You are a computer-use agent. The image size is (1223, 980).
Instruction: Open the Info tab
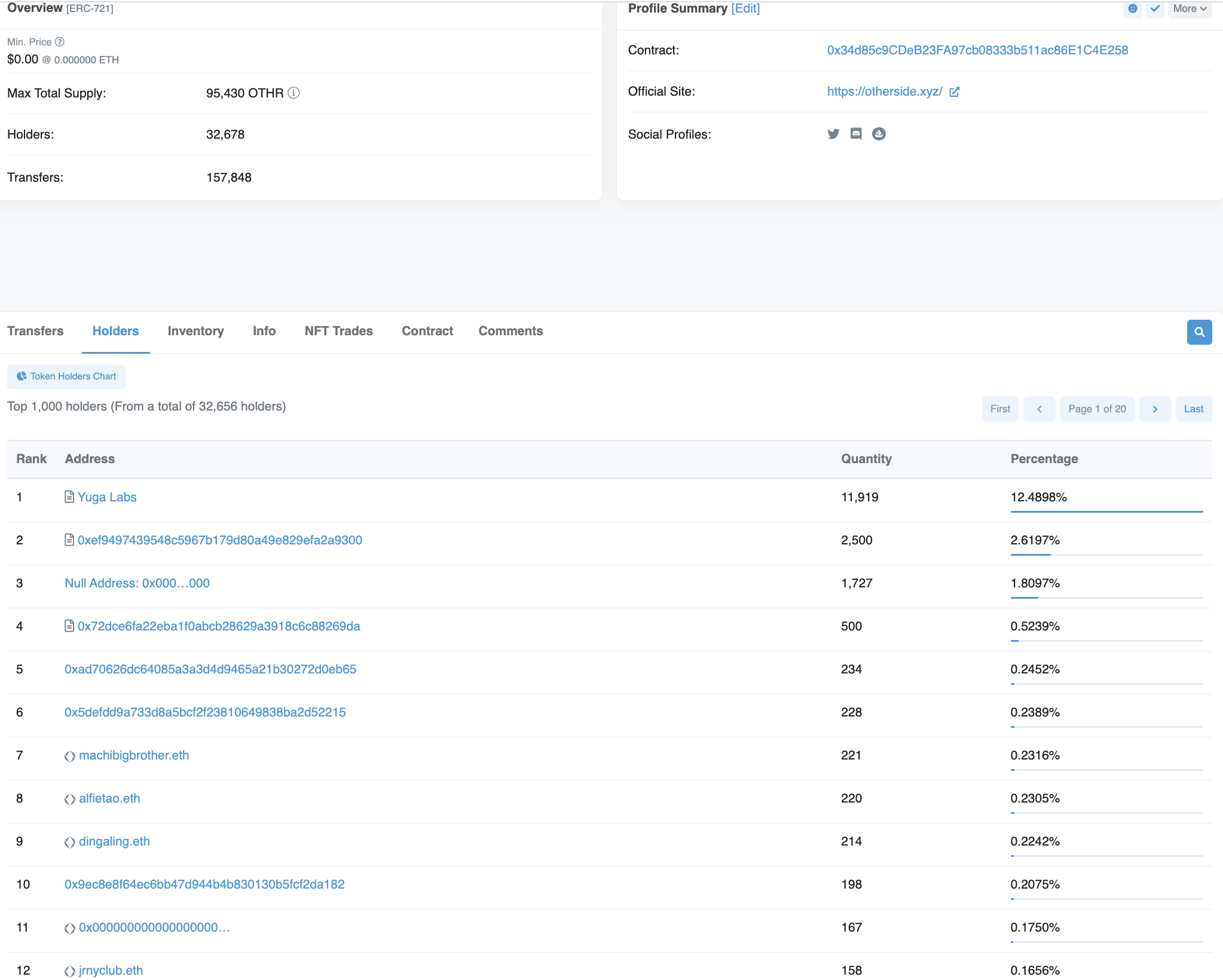(264, 331)
